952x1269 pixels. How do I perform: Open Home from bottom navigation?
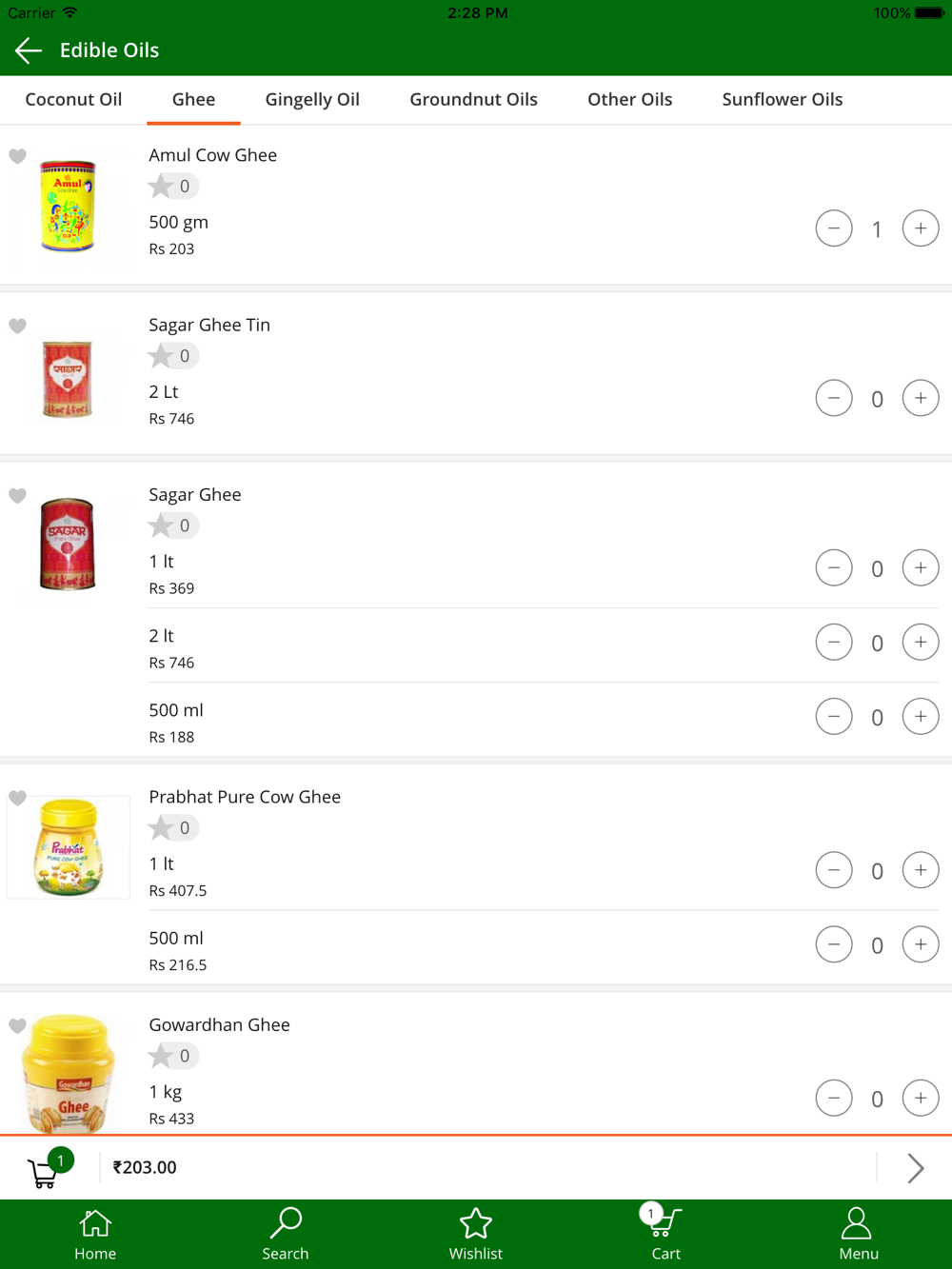point(95,1235)
